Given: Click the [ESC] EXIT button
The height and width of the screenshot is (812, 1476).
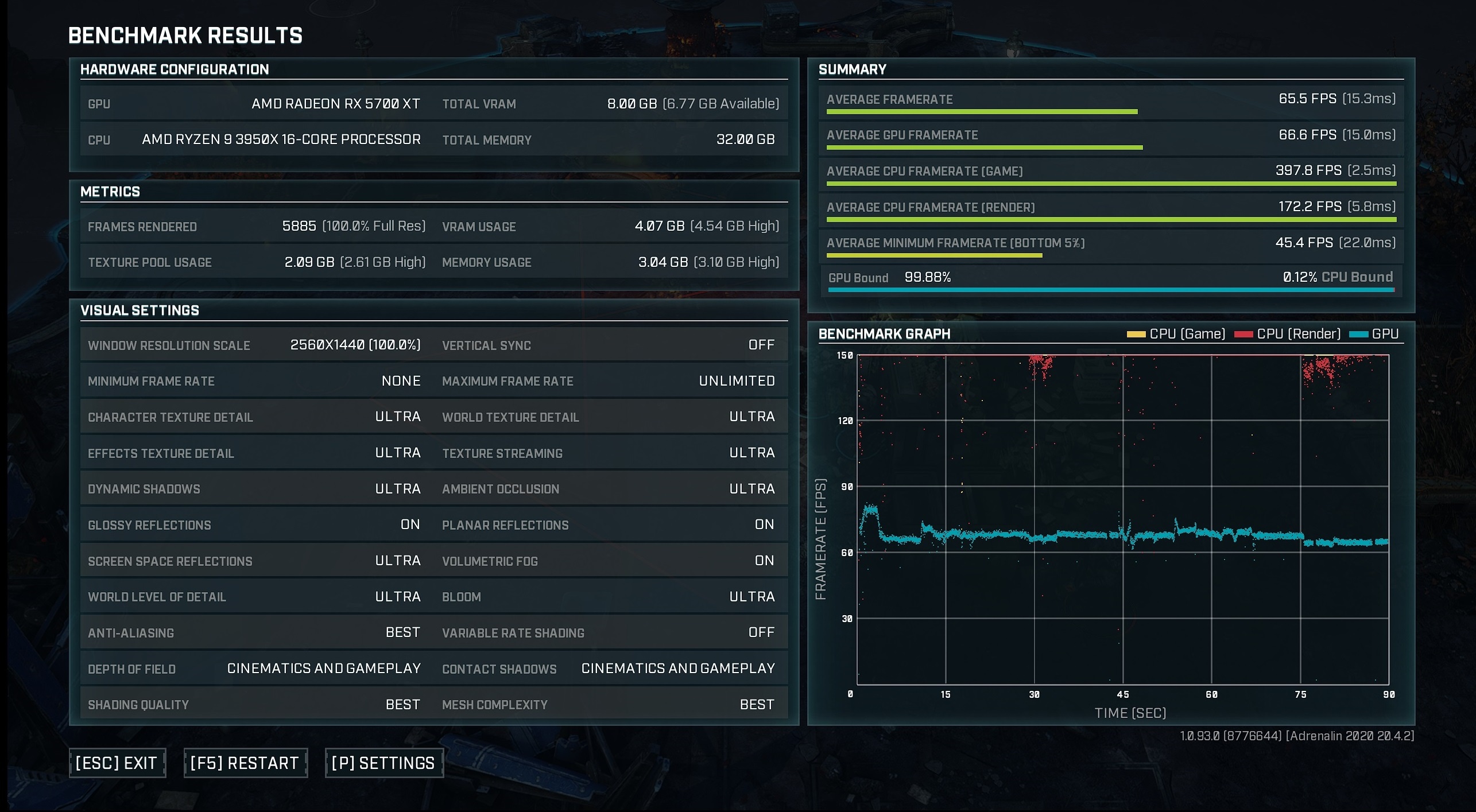Looking at the screenshot, I should (117, 763).
